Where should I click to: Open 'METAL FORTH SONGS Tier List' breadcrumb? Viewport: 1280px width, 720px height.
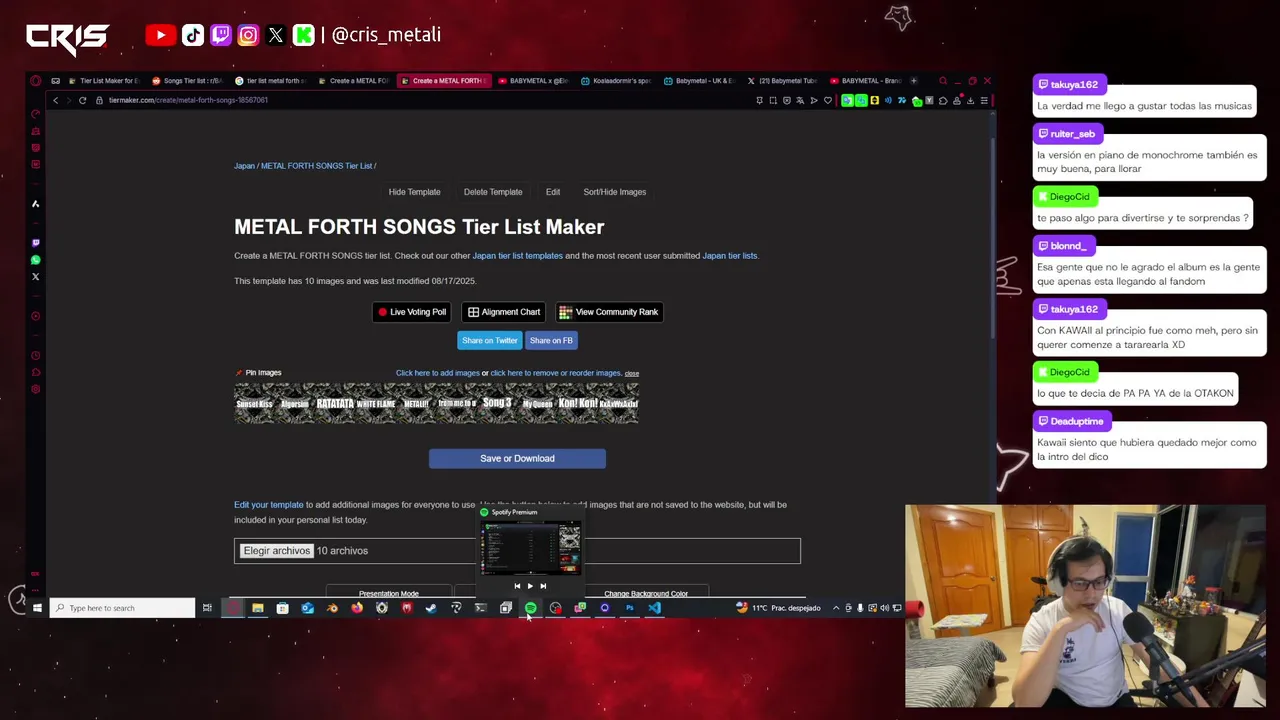click(316, 166)
